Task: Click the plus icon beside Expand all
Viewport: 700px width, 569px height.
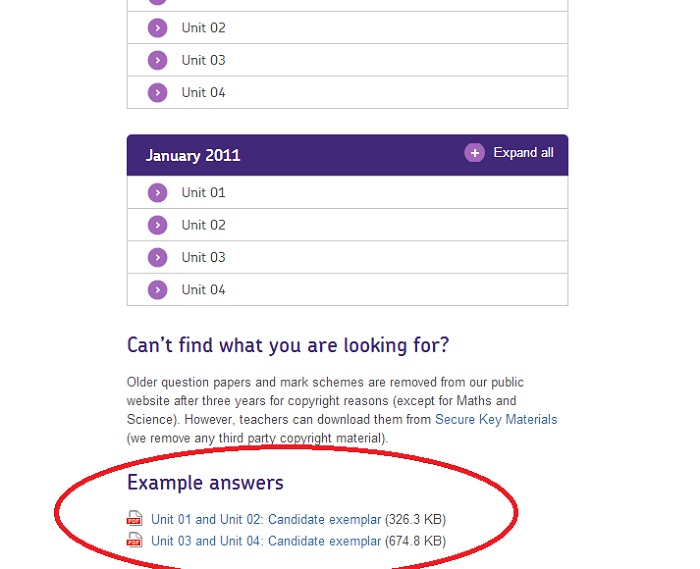Action: click(474, 153)
